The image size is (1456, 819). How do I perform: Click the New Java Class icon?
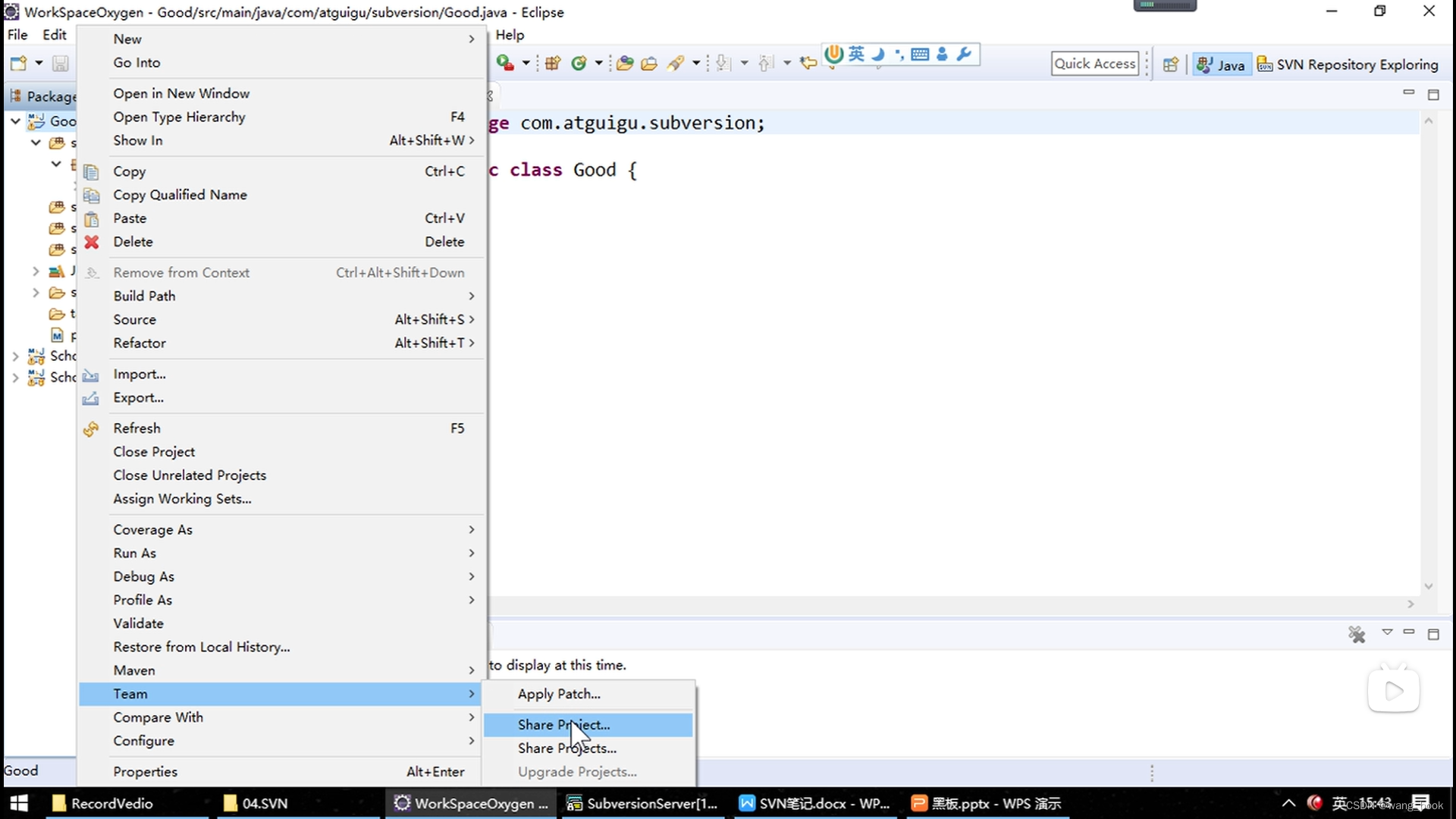tap(579, 64)
